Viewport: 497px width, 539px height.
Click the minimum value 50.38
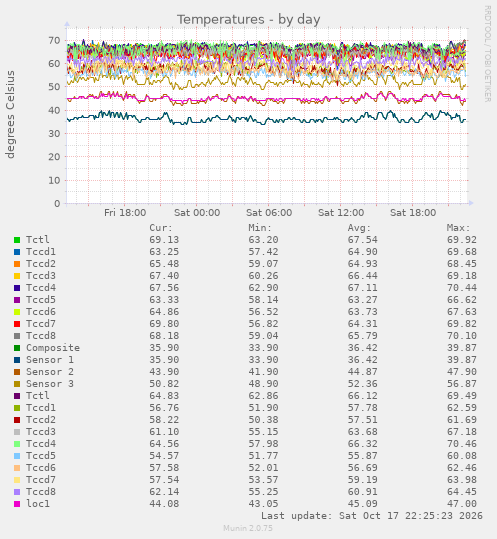(264, 420)
